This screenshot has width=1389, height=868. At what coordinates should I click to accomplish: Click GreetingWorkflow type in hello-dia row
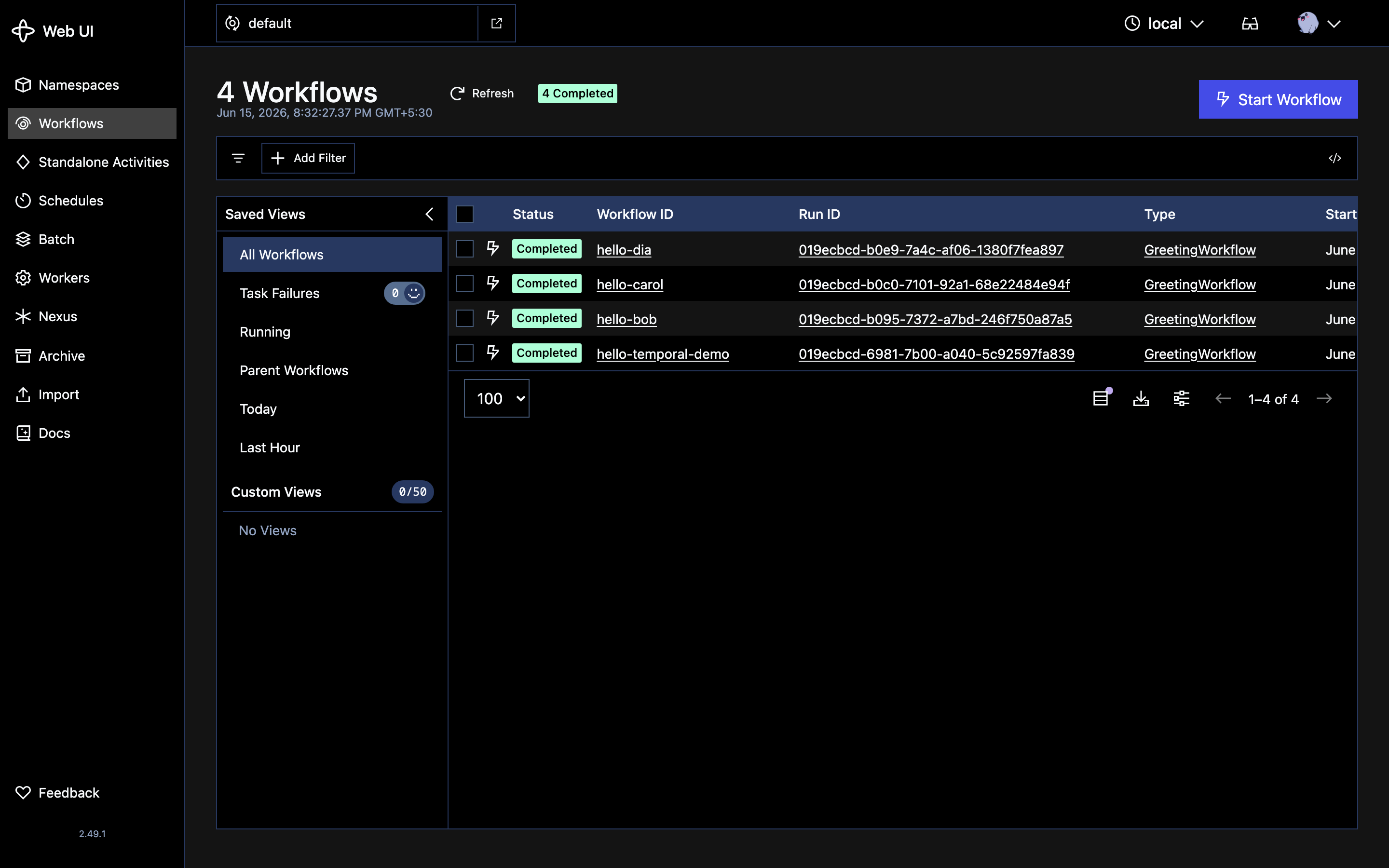coord(1199,250)
